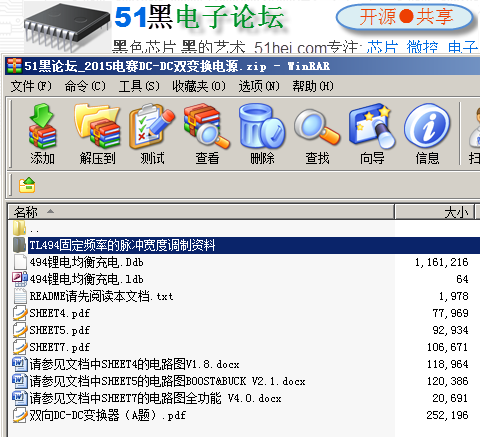Click the chip image in the forum banner

point(67,27)
